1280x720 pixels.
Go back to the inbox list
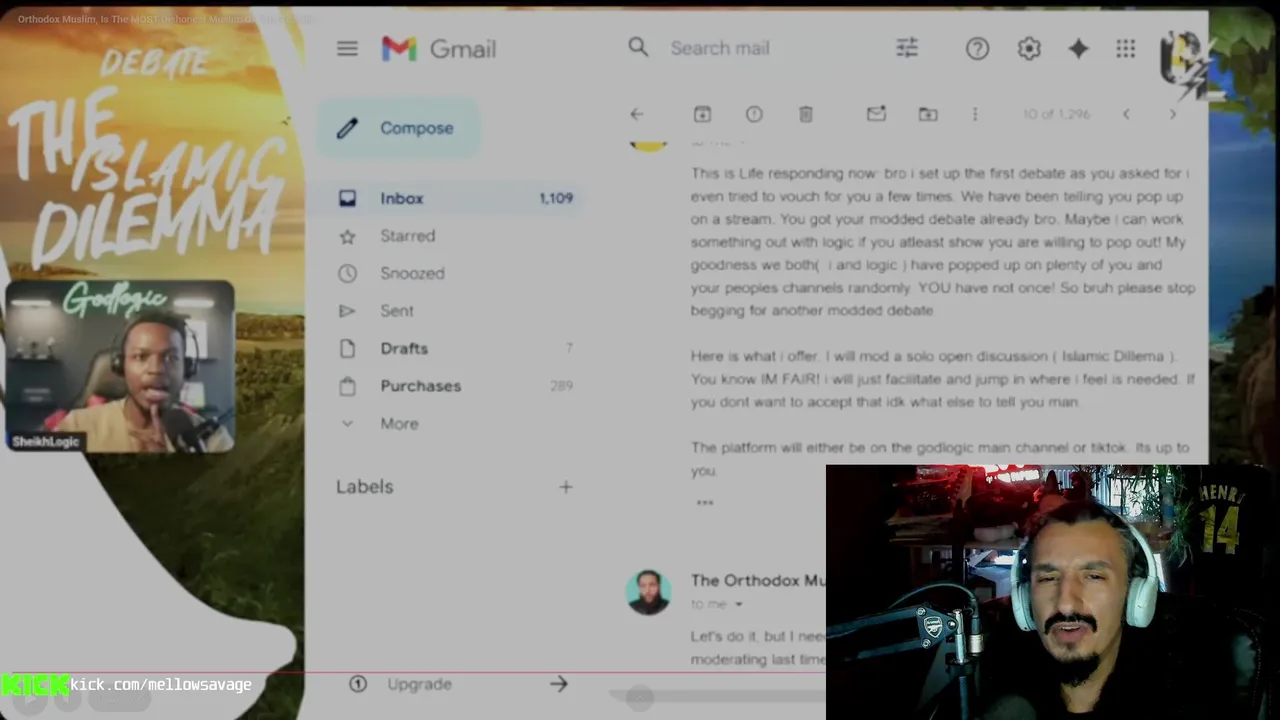[637, 114]
